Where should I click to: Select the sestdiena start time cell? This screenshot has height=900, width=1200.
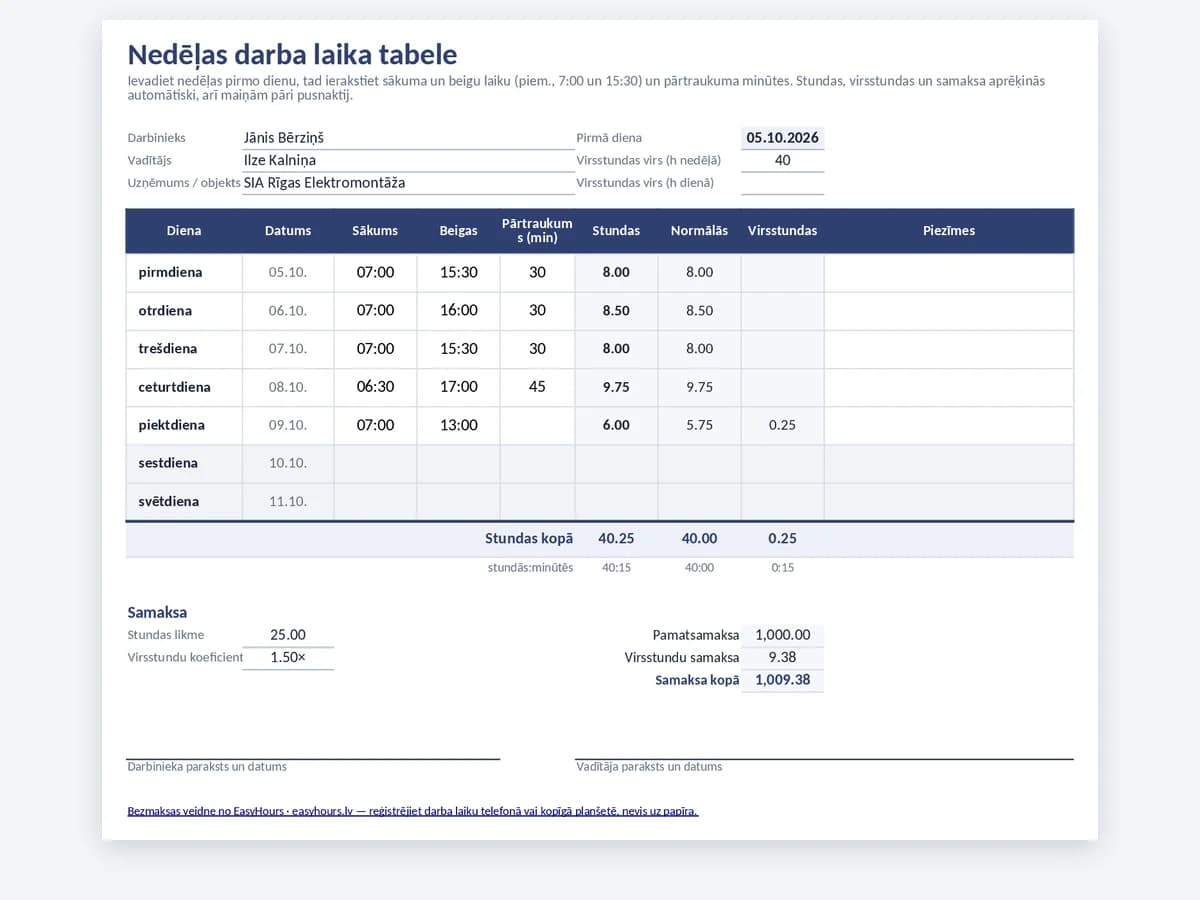[x=375, y=463]
